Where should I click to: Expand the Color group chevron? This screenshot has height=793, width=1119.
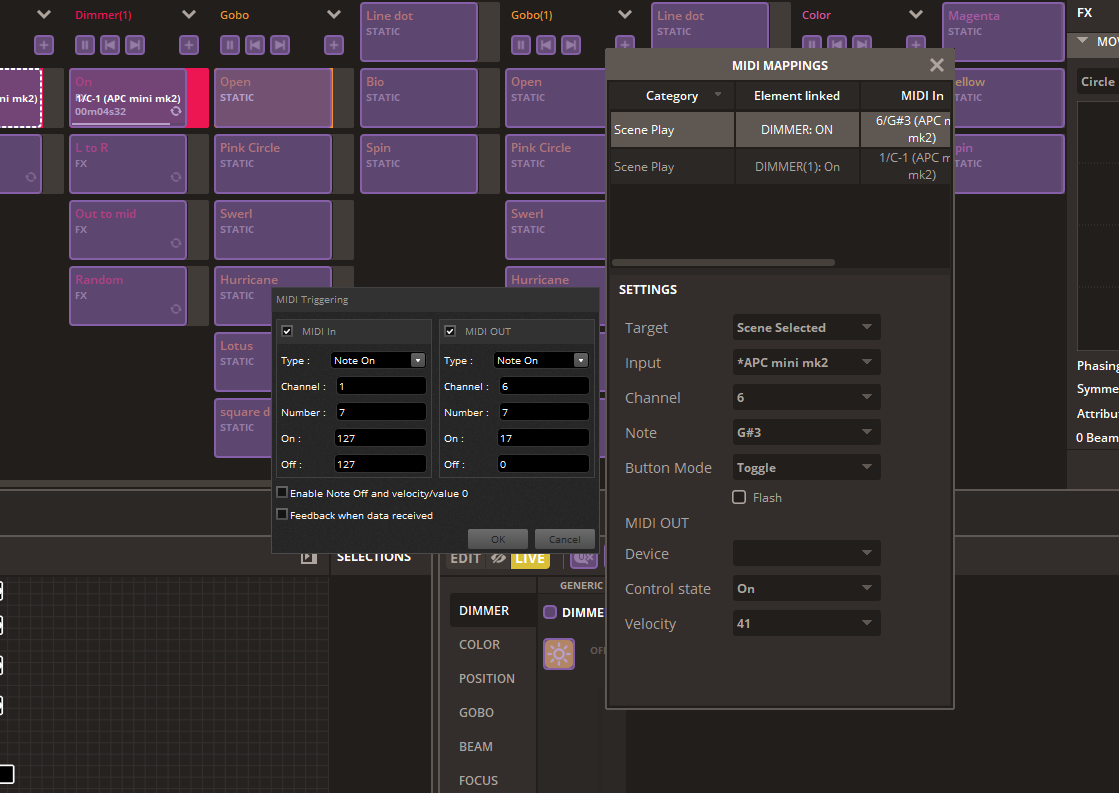tap(916, 14)
